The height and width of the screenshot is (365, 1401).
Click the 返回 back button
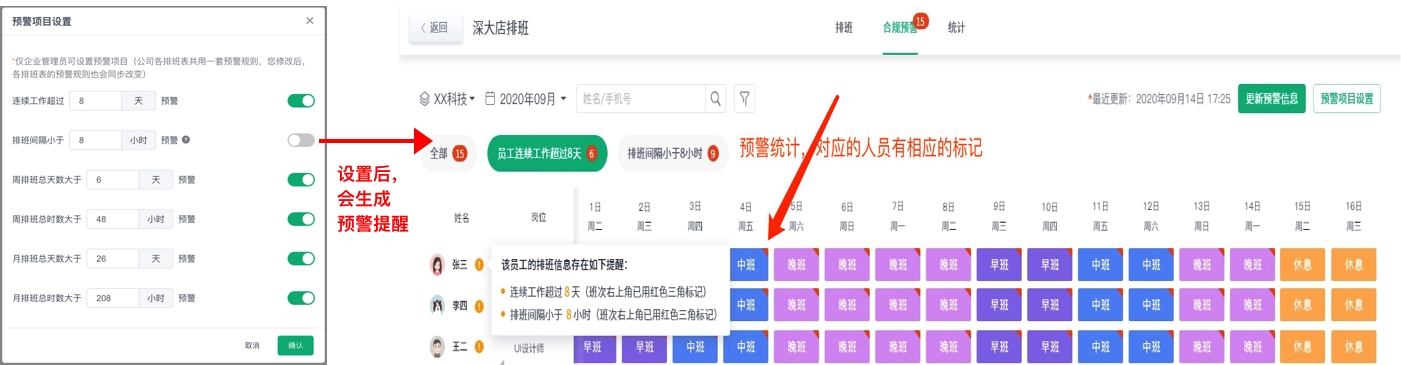[x=436, y=27]
